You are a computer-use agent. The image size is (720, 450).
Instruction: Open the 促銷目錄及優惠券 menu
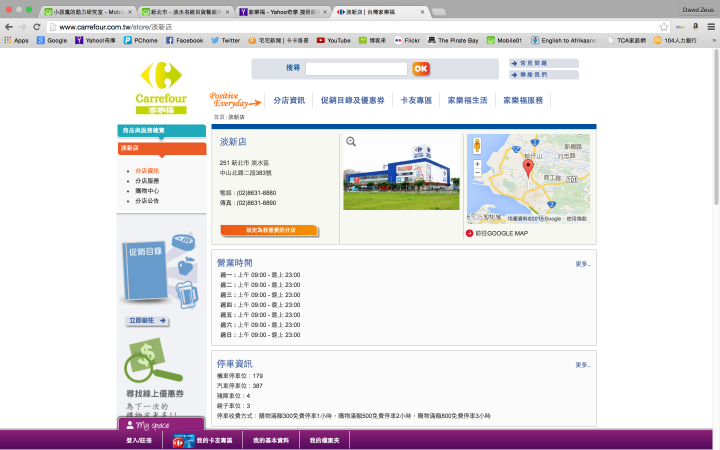click(x=352, y=100)
